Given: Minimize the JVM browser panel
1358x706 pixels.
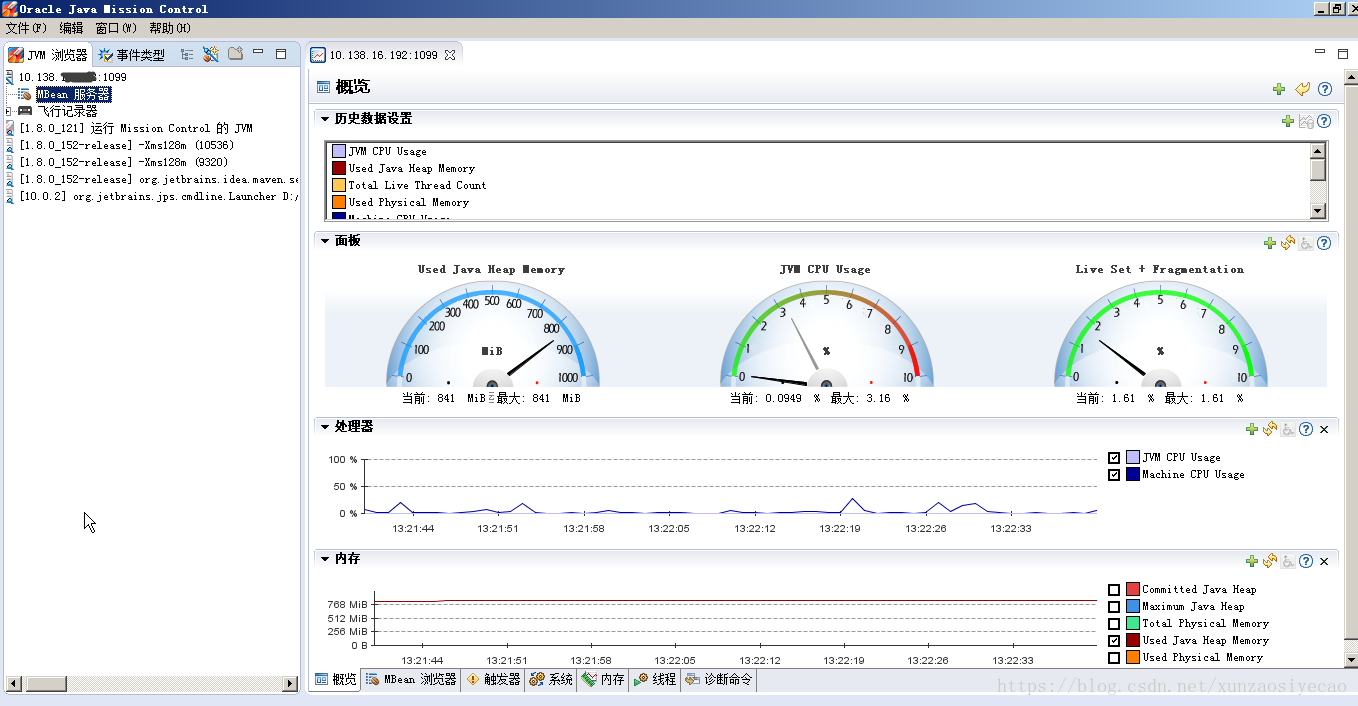Looking at the screenshot, I should (258, 53).
